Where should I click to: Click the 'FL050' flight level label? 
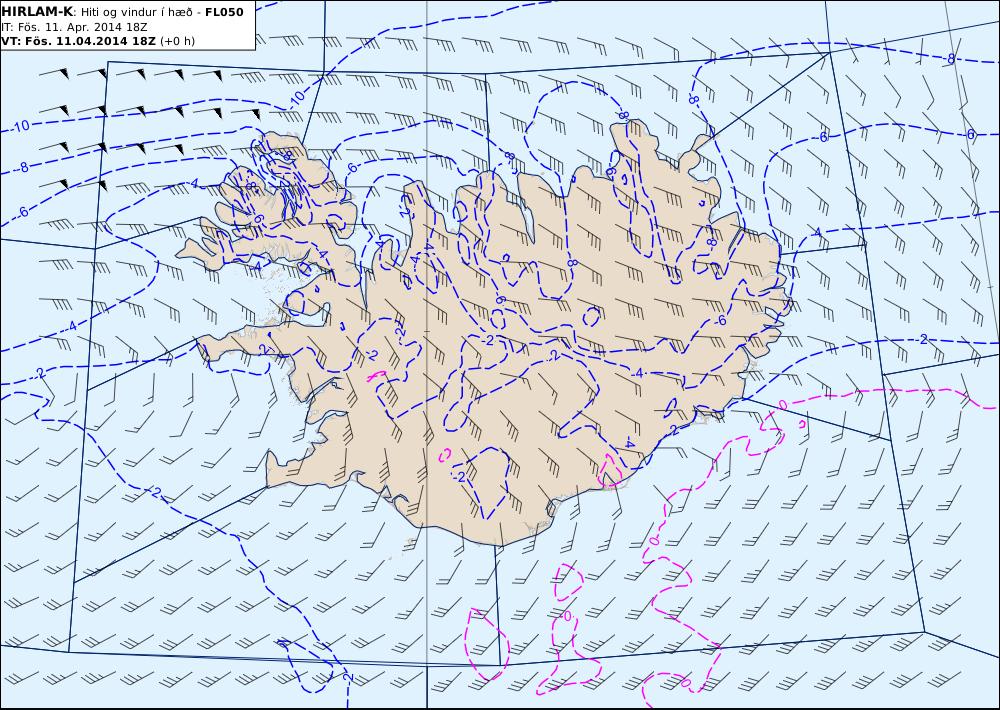point(224,12)
